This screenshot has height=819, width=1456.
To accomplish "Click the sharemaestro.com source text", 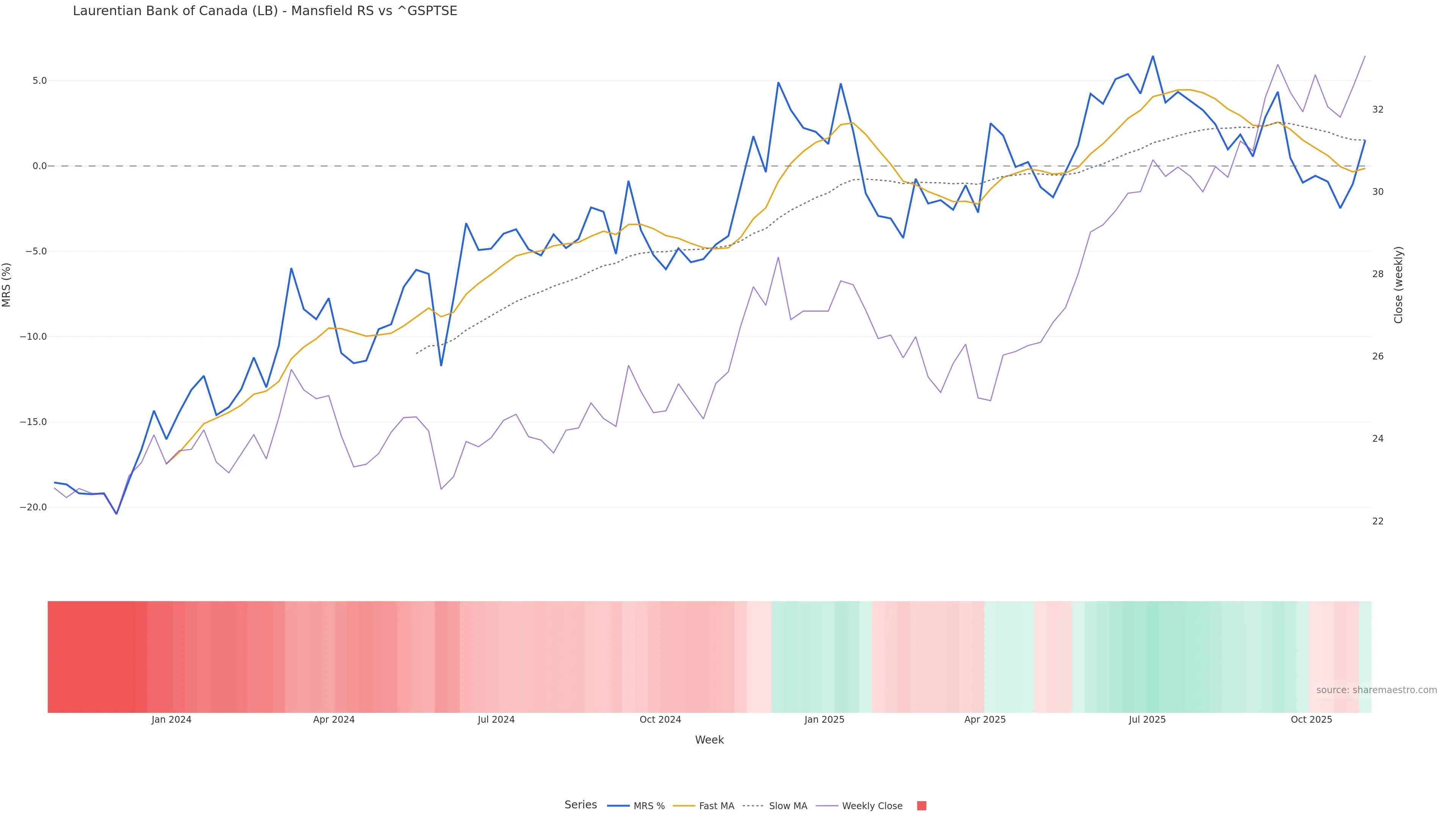I will pyautogui.click(x=1376, y=690).
